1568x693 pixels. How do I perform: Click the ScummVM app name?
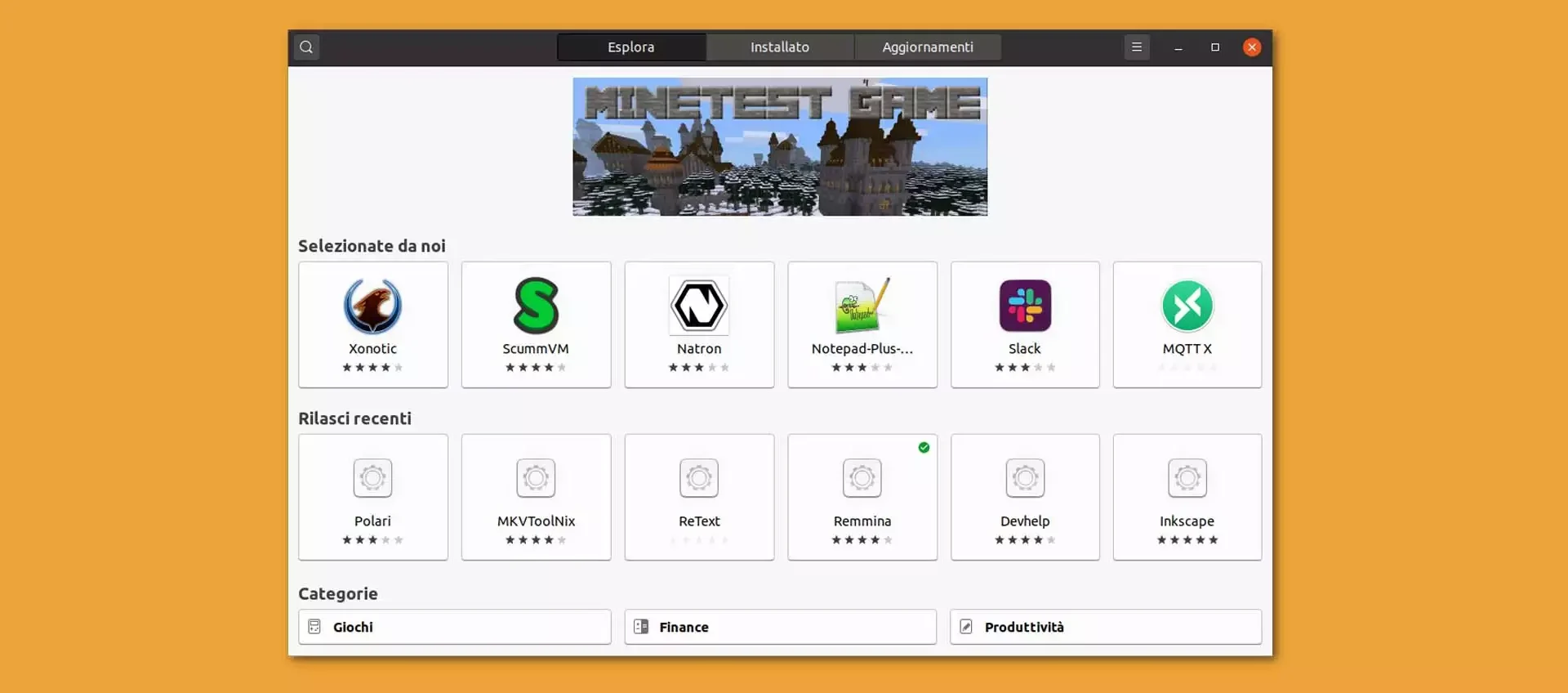tap(536, 349)
